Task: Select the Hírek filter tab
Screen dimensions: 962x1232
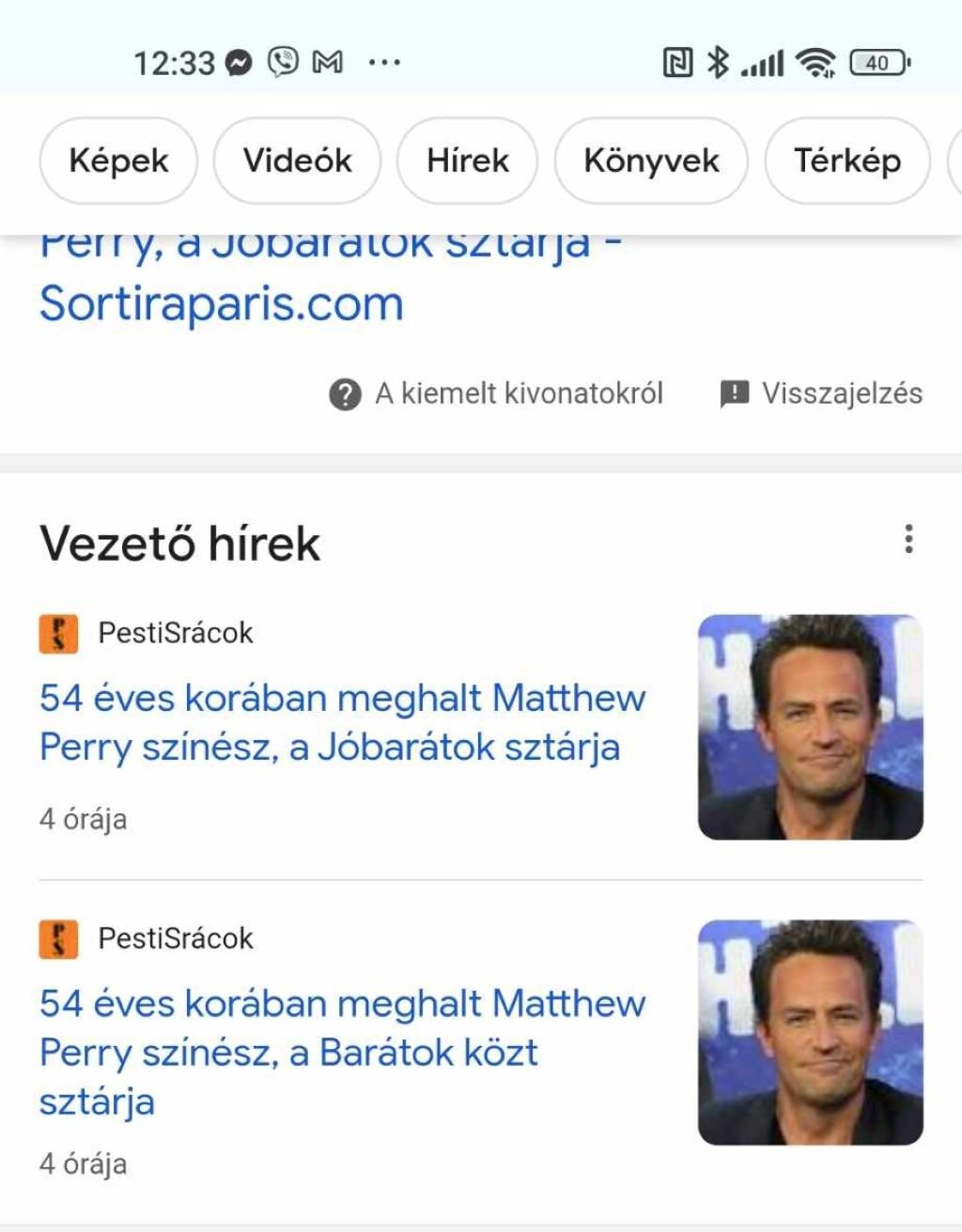Action: click(x=467, y=161)
